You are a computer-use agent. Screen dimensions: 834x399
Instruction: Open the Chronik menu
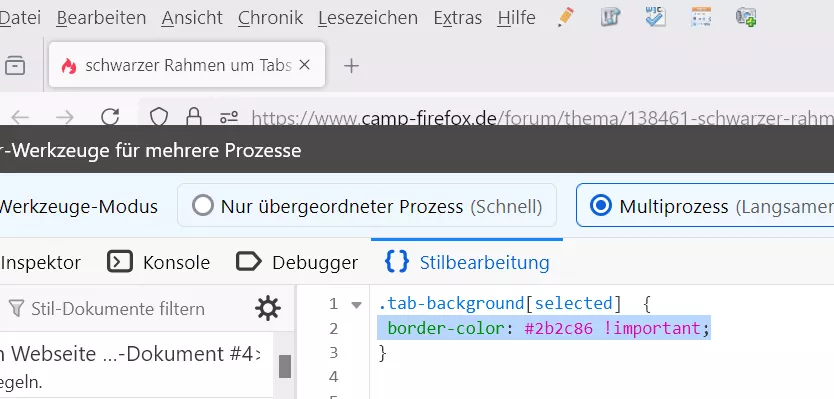270,18
